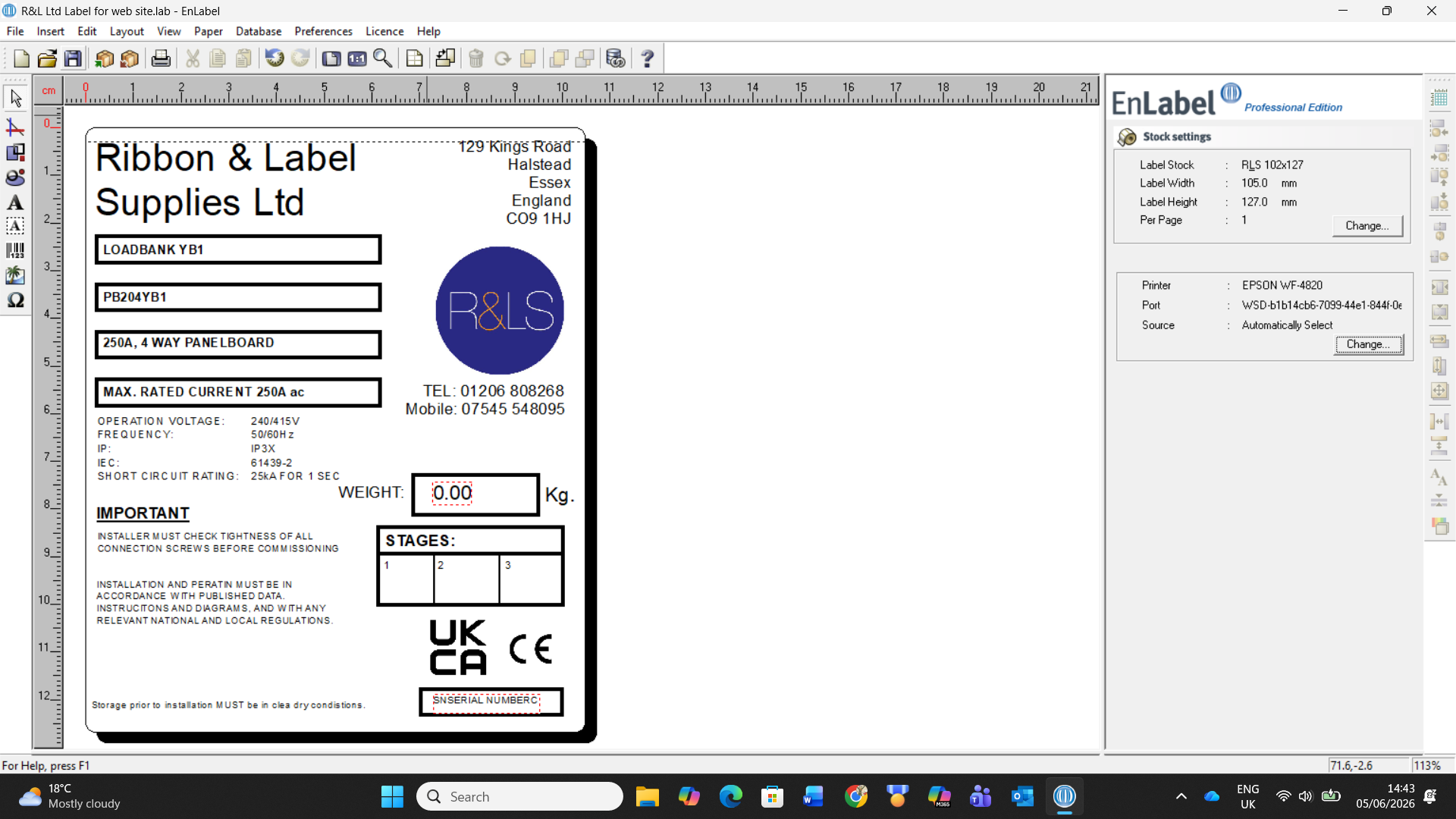This screenshot has width=1456, height=819.
Task: Open the Windows Start menu
Action: (392, 797)
